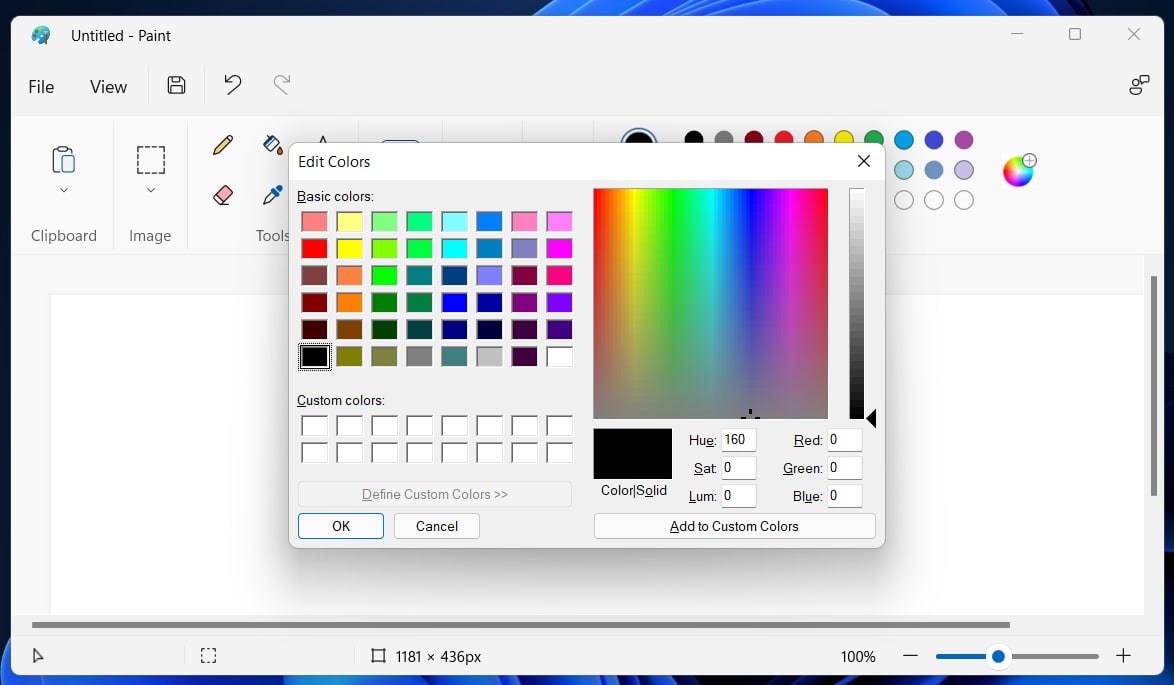Pick the bright yellow basic color

tap(349, 248)
